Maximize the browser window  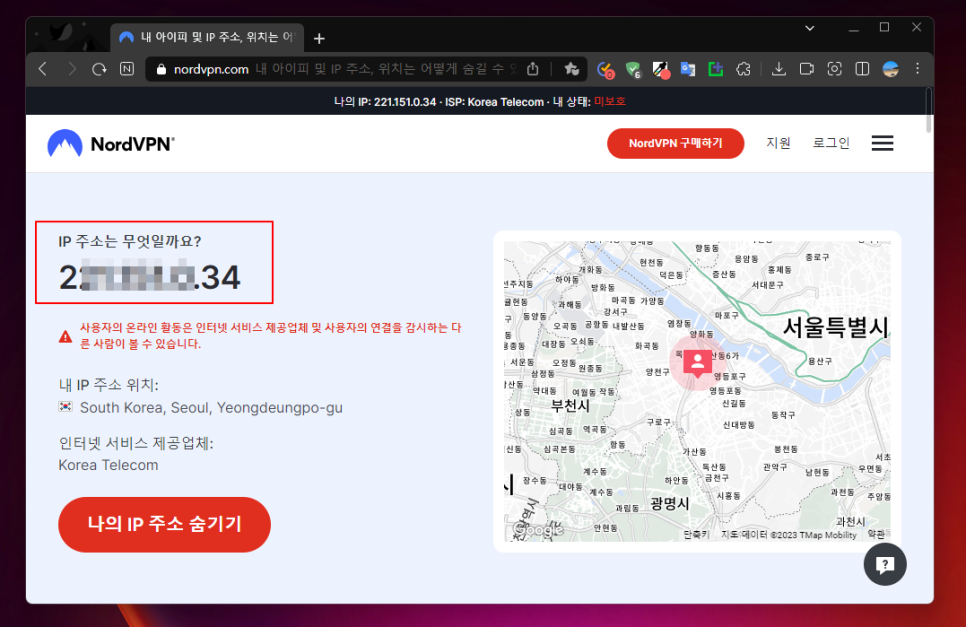(885, 28)
